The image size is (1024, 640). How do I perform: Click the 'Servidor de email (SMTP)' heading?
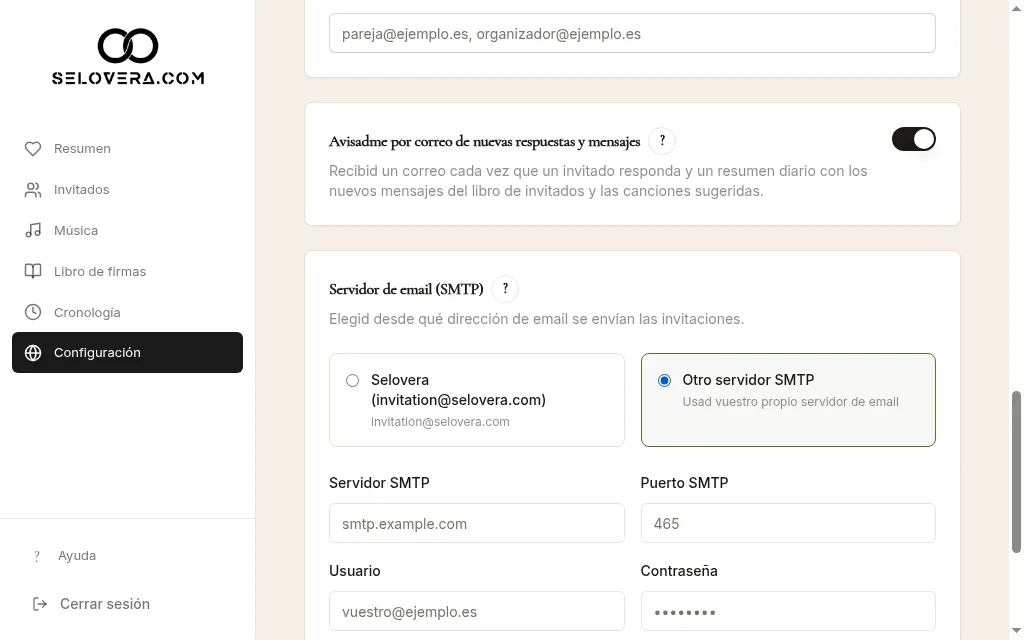click(406, 289)
